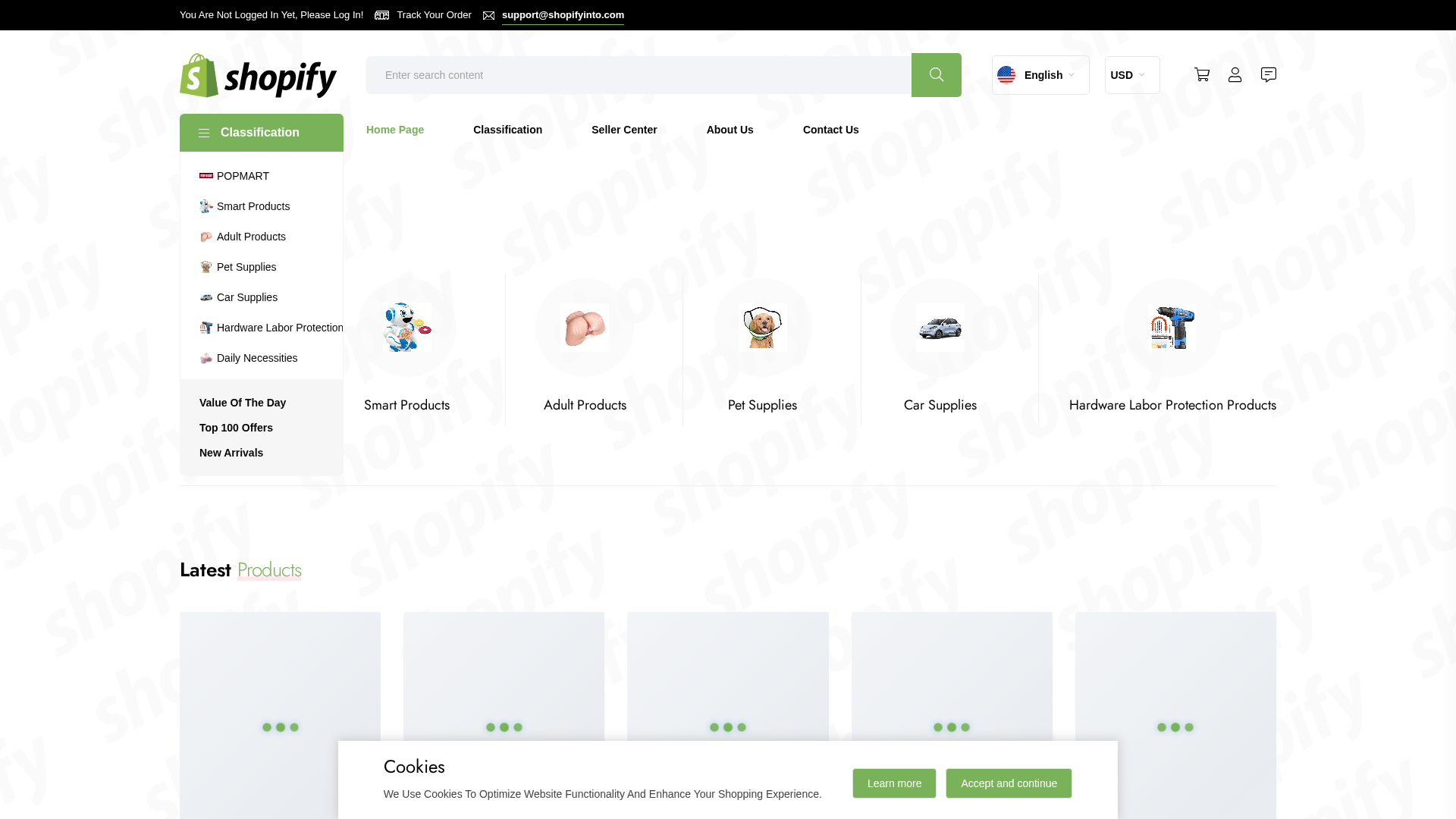This screenshot has height=819, width=1456.
Task: Select POPMART in the sidebar
Action: click(x=243, y=176)
